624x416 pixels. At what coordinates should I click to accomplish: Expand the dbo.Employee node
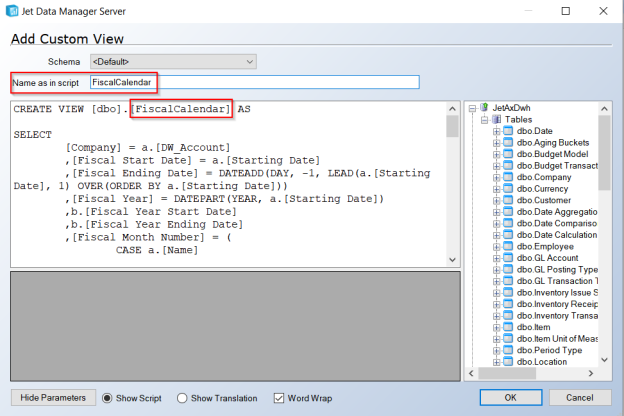coord(496,246)
